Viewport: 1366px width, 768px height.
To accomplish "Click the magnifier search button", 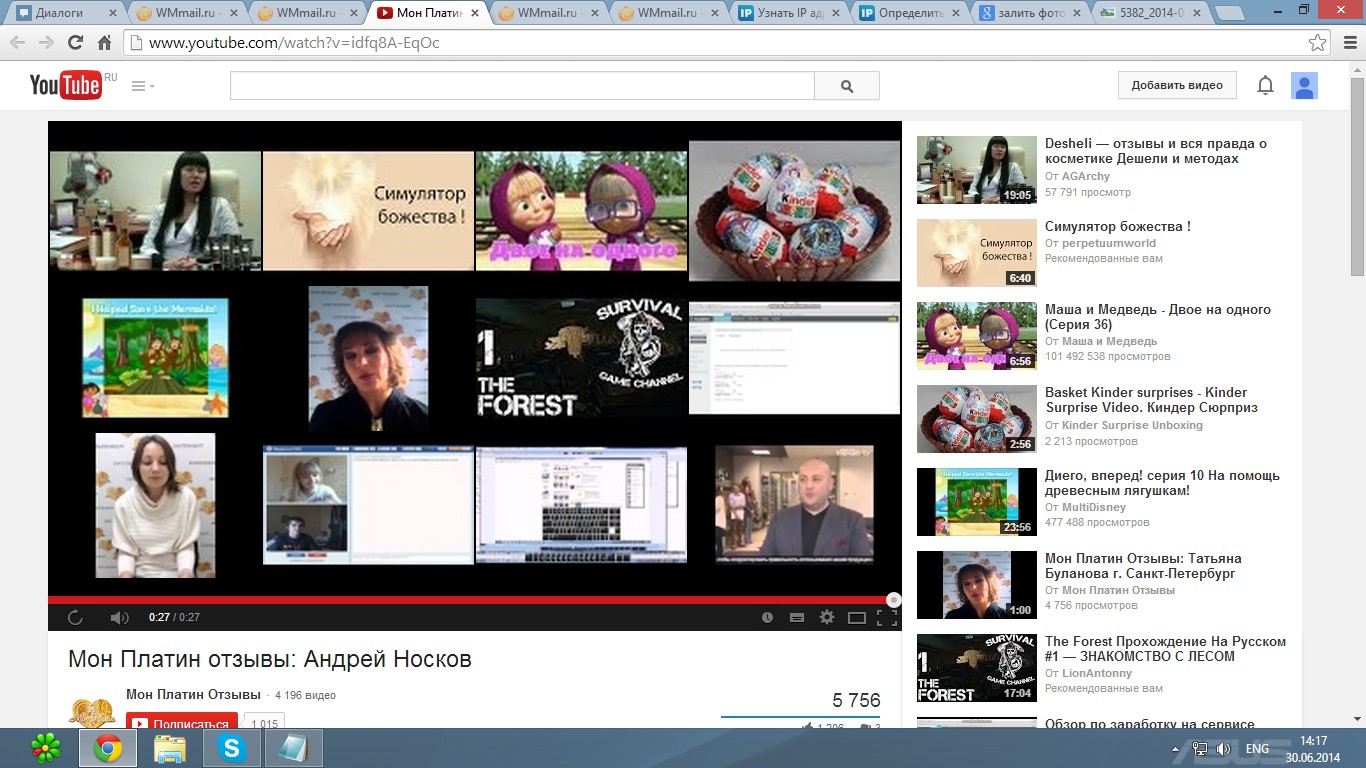I will coord(847,86).
